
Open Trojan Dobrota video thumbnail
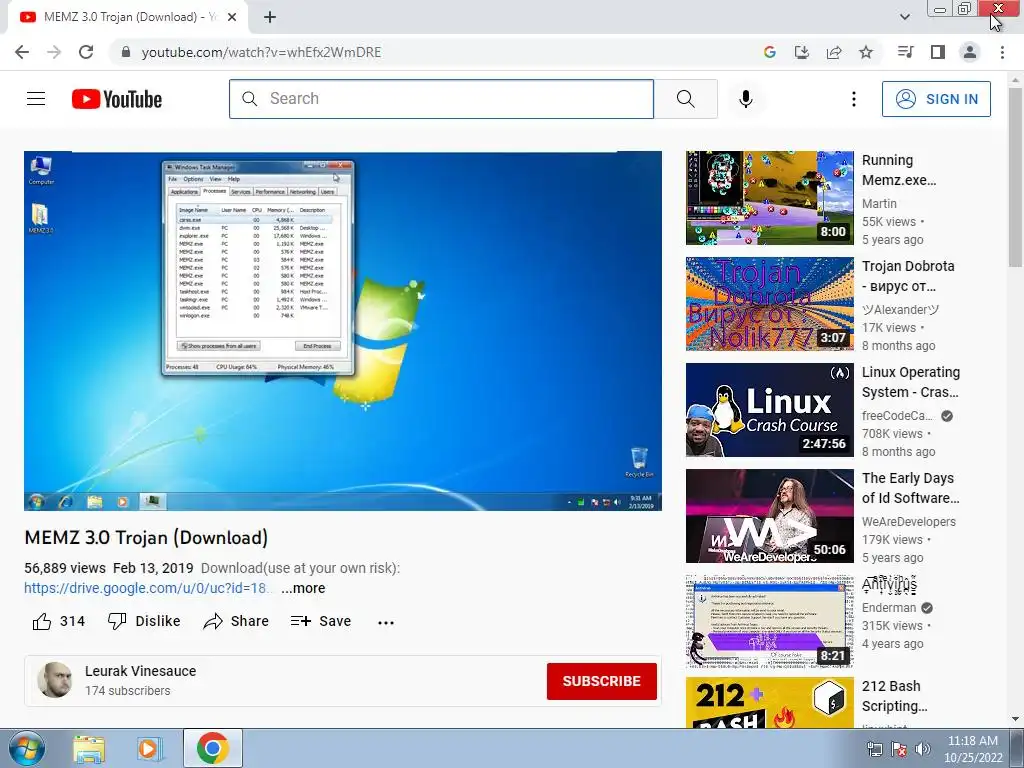pyautogui.click(x=769, y=304)
